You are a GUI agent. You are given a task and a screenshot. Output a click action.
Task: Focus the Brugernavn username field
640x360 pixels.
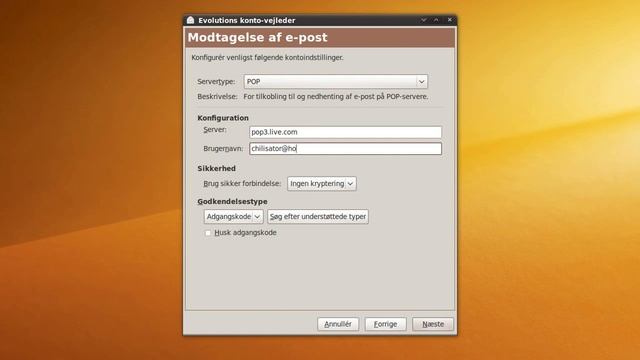pyautogui.click(x=345, y=149)
